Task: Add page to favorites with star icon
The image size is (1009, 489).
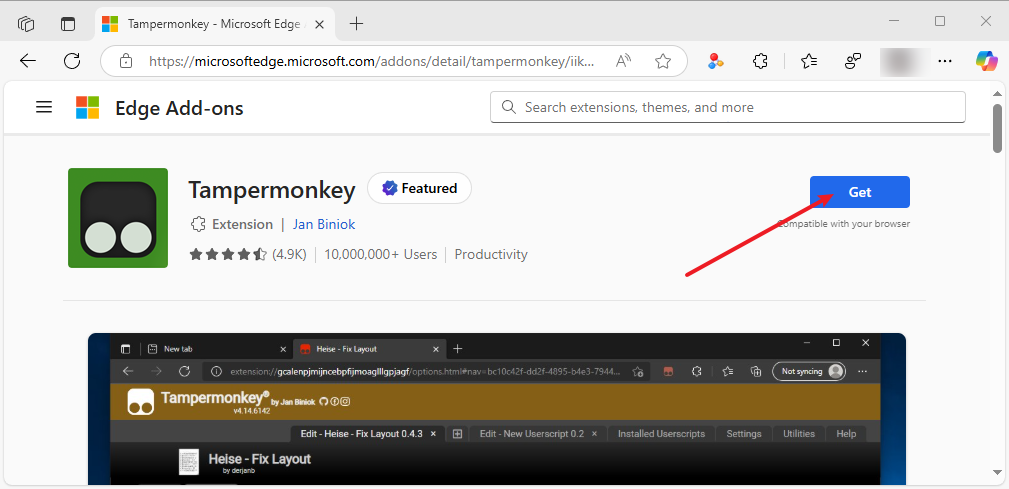Action: [662, 61]
